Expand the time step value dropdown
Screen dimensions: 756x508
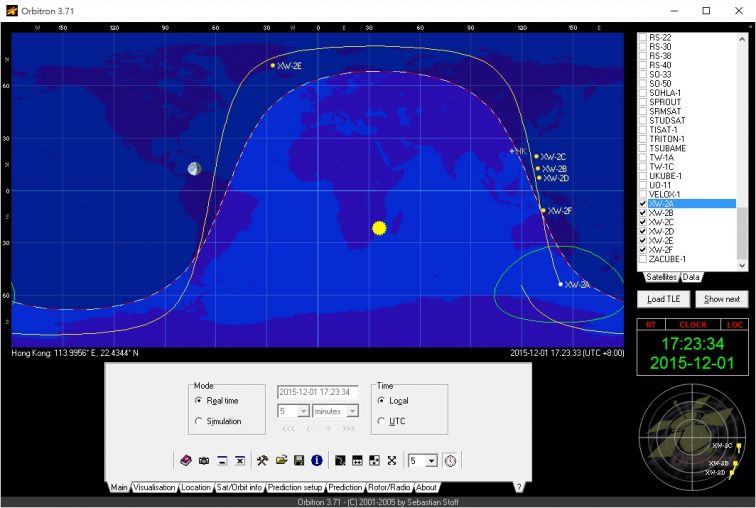click(x=303, y=411)
